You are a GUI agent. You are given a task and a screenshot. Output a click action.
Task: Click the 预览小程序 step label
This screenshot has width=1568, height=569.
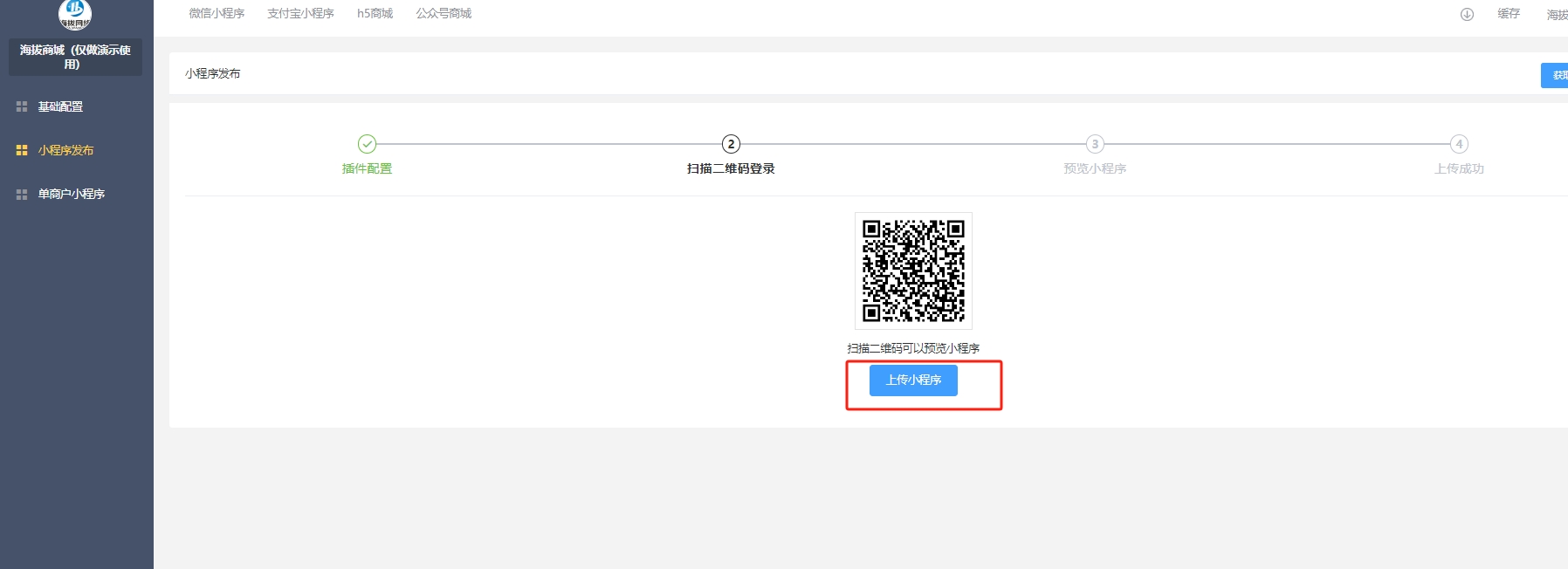pyautogui.click(x=1095, y=168)
